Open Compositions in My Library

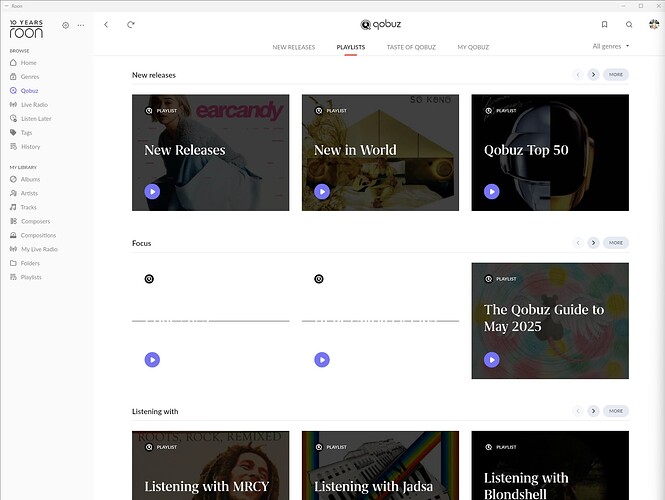[33, 235]
